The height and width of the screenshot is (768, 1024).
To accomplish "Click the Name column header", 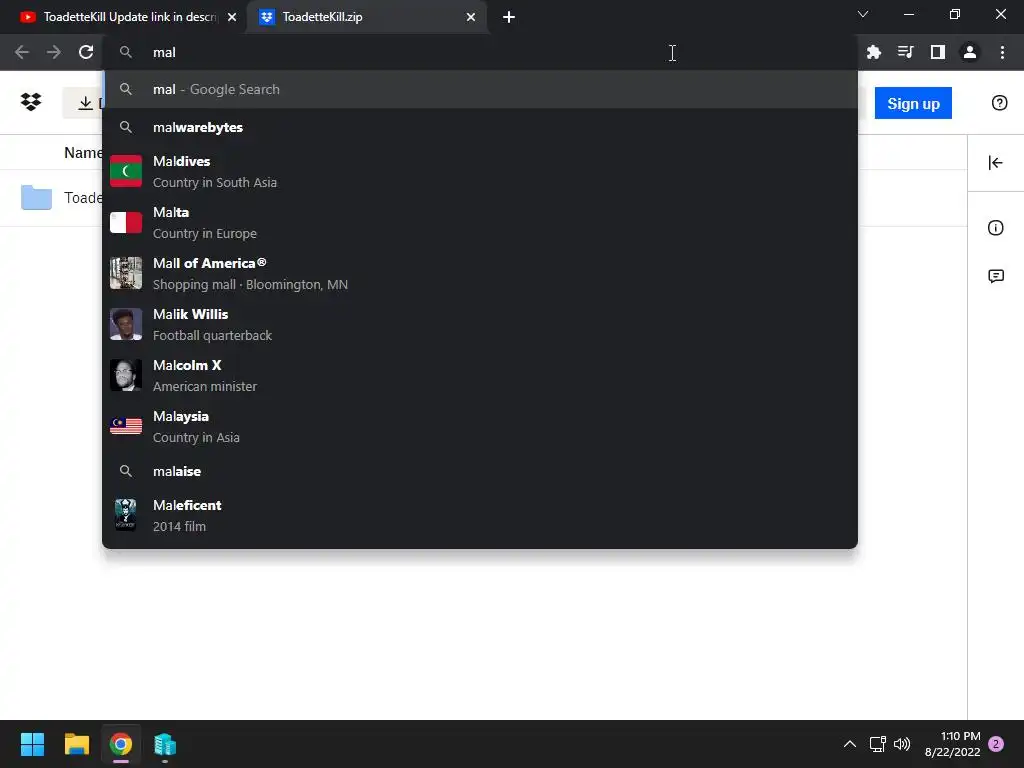I will point(83,153).
